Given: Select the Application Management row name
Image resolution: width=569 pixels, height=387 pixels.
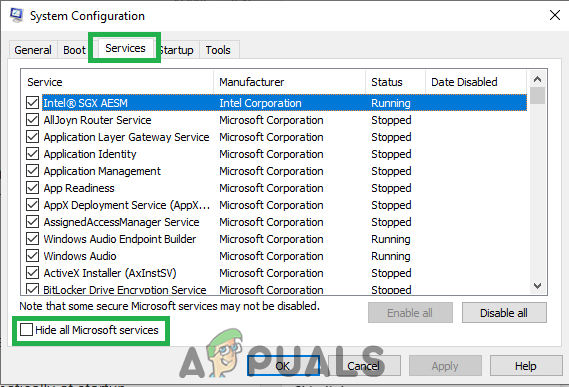Looking at the screenshot, I should coord(102,171).
